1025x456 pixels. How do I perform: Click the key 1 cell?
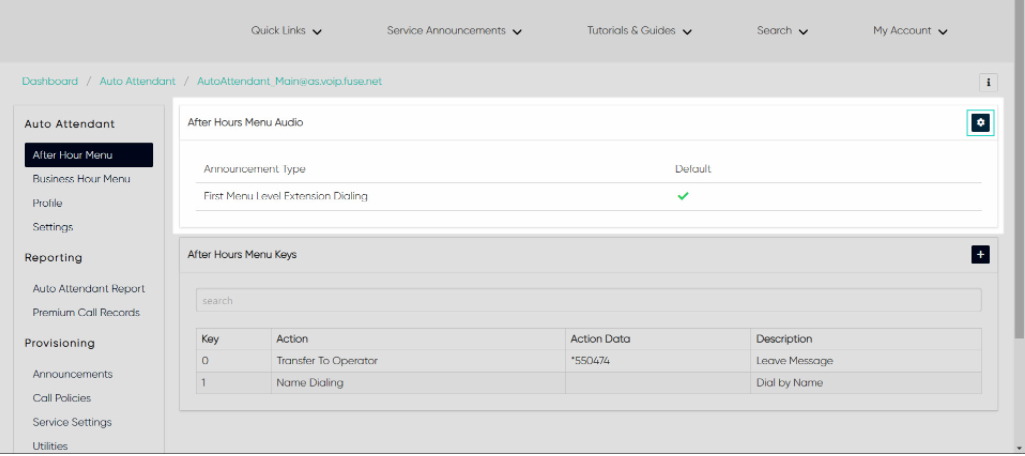pos(233,383)
